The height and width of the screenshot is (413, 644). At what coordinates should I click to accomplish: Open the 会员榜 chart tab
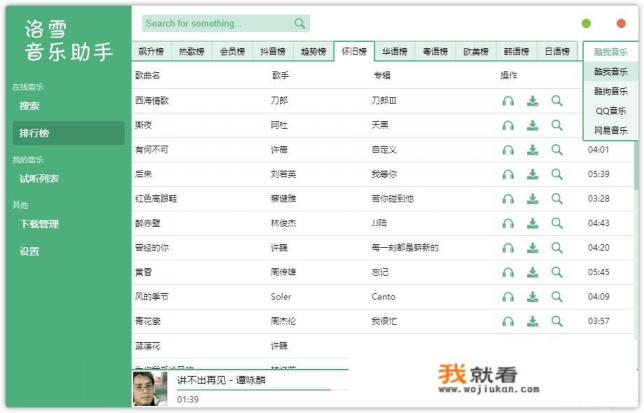[x=232, y=51]
